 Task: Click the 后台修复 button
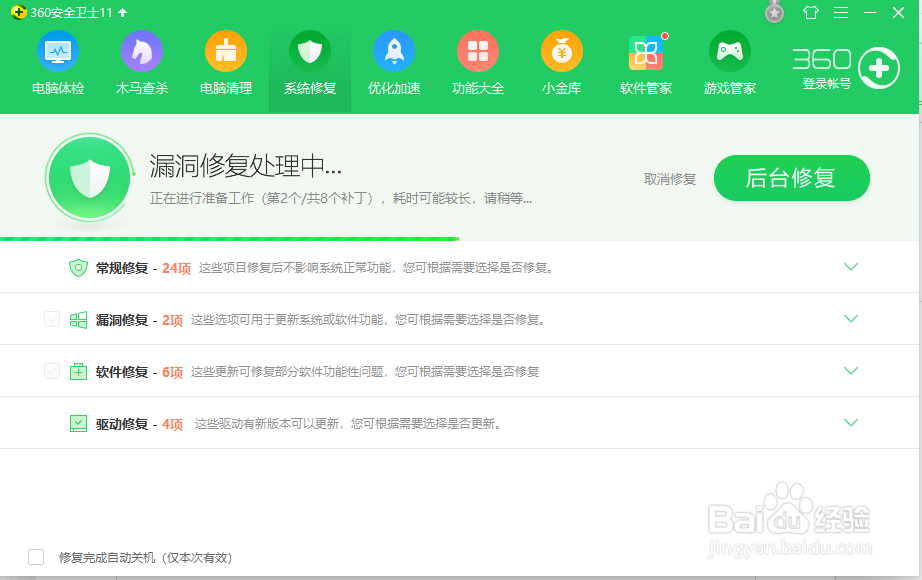point(791,178)
